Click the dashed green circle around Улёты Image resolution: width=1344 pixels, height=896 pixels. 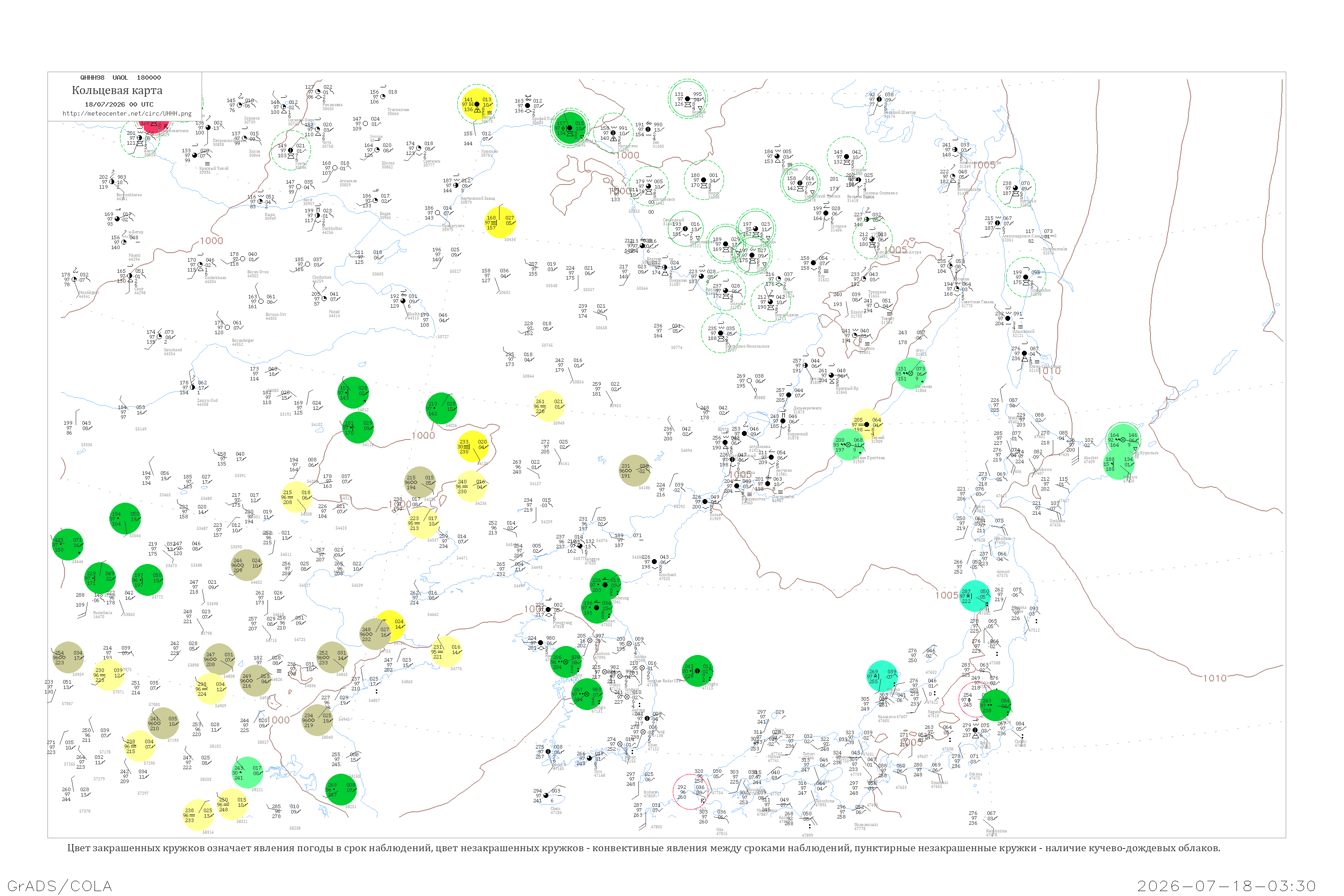point(290,150)
